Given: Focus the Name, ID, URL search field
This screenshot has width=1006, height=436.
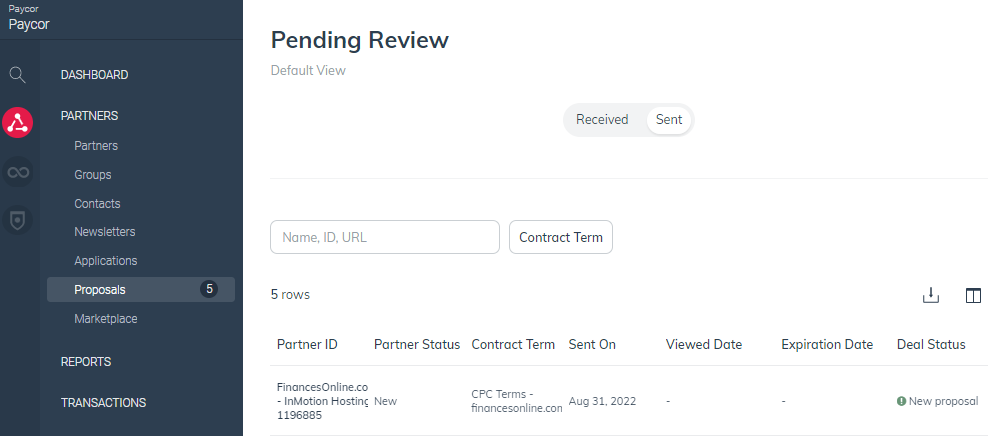Looking at the screenshot, I should 385,237.
